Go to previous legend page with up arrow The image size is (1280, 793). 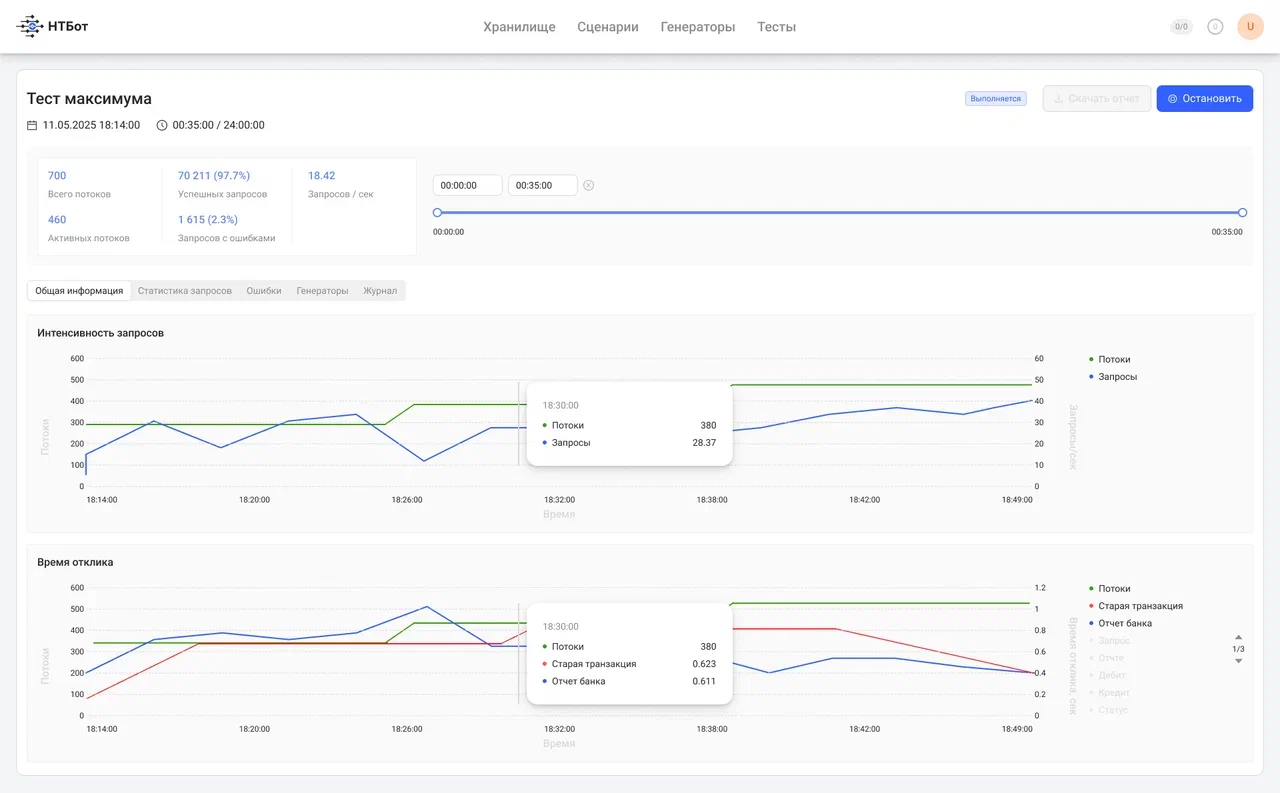[x=1238, y=637]
